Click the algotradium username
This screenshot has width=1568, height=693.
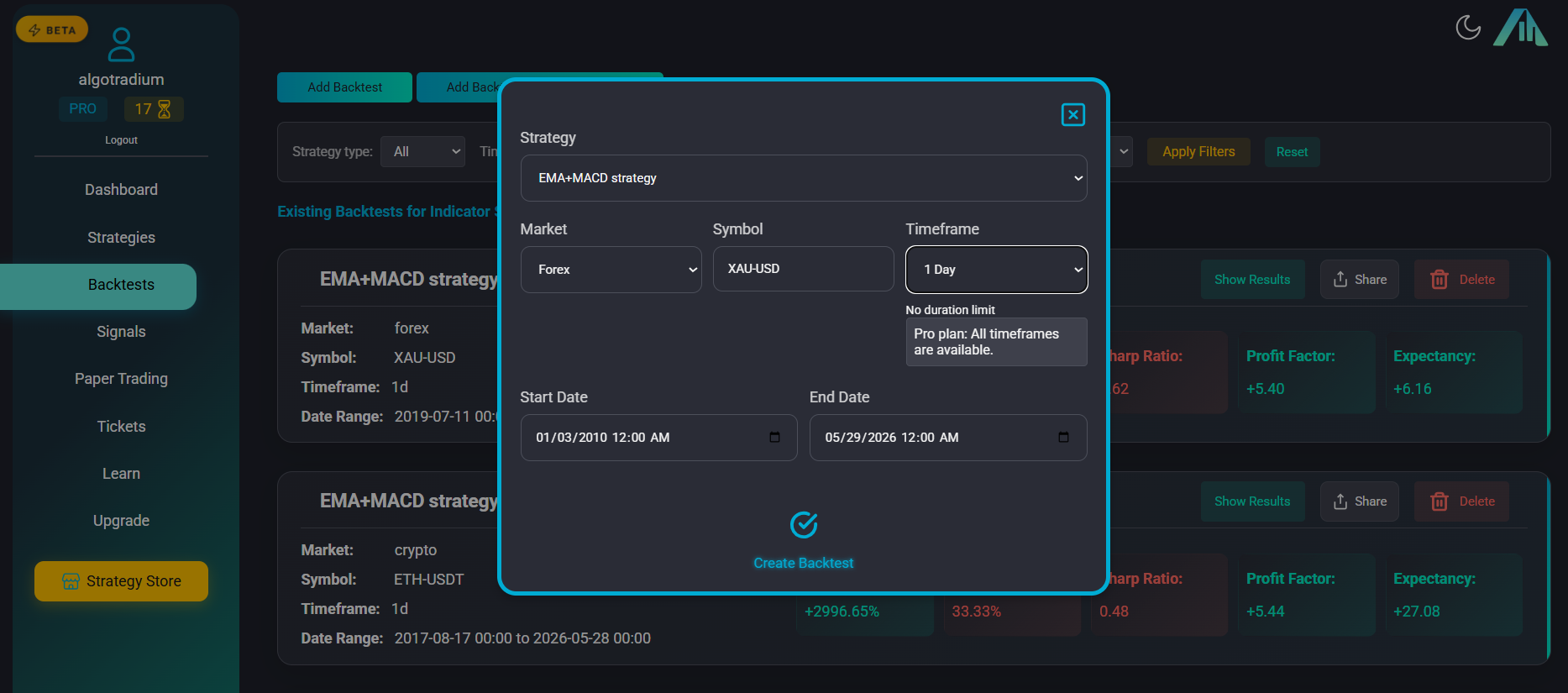(x=121, y=80)
